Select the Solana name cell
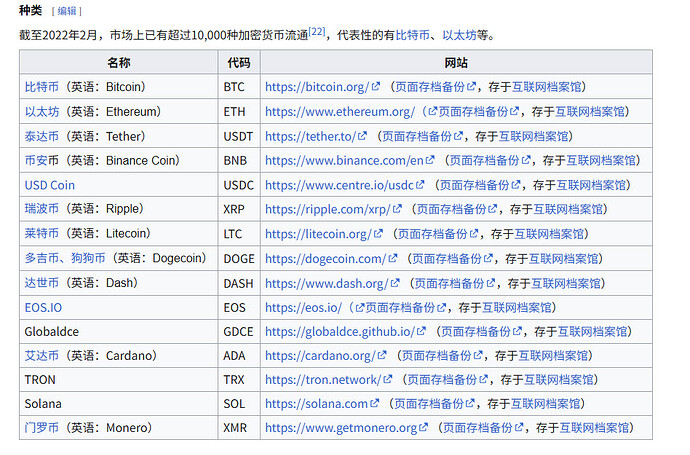This screenshot has width=690, height=455. point(119,404)
